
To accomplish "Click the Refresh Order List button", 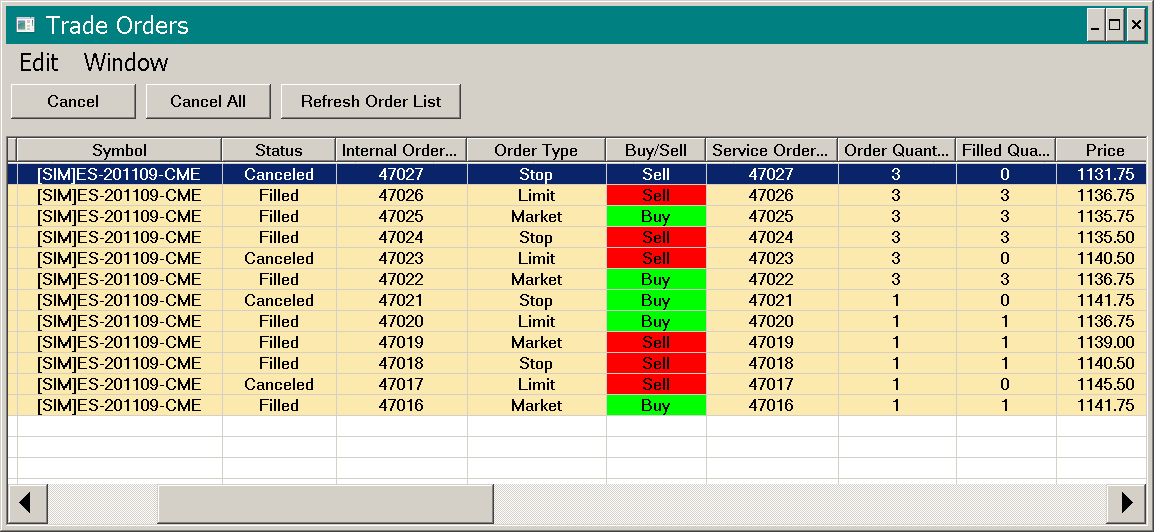I will click(x=371, y=101).
